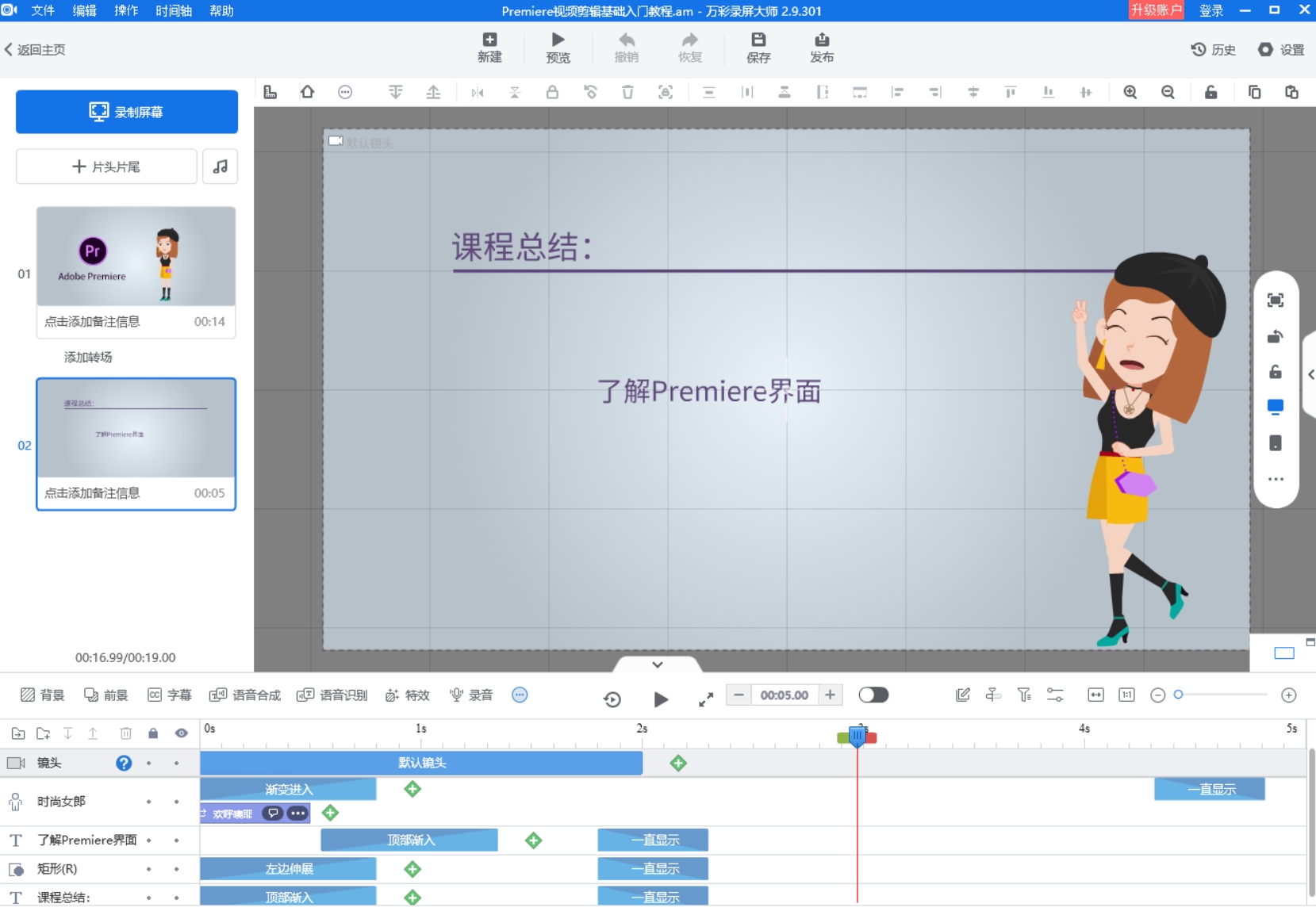Toggle the timeline eye visibility icon
Image resolution: width=1316 pixels, height=915 pixels.
point(182,733)
